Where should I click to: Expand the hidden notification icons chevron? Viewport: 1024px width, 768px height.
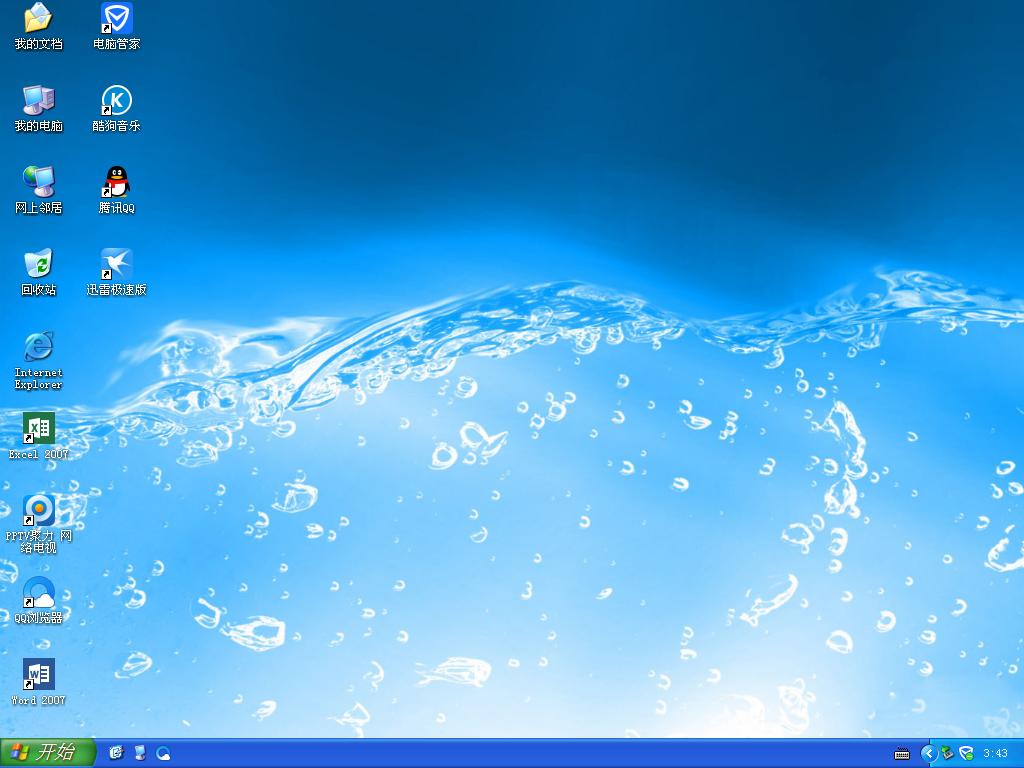pos(928,754)
